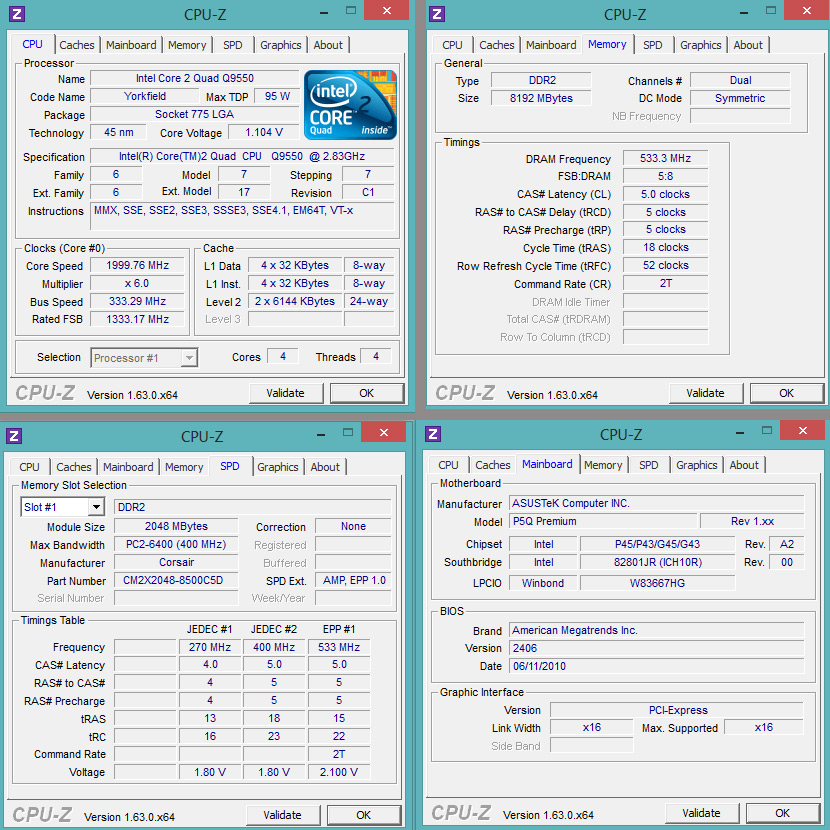Switch to the SPD tab in the Mainboard window
Image resolution: width=830 pixels, height=830 pixels.
click(x=648, y=465)
